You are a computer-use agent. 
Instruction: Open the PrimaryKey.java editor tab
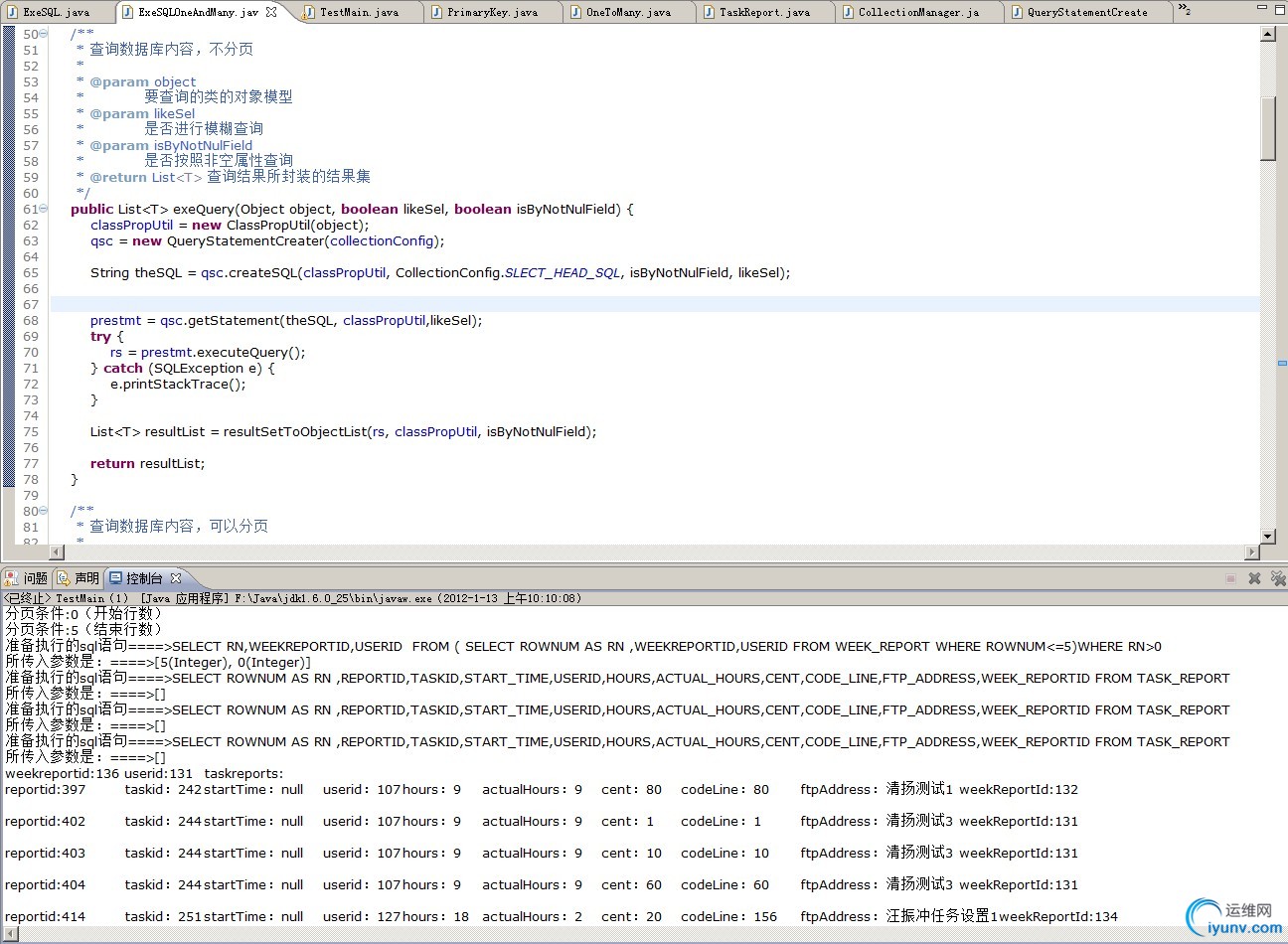tap(492, 12)
